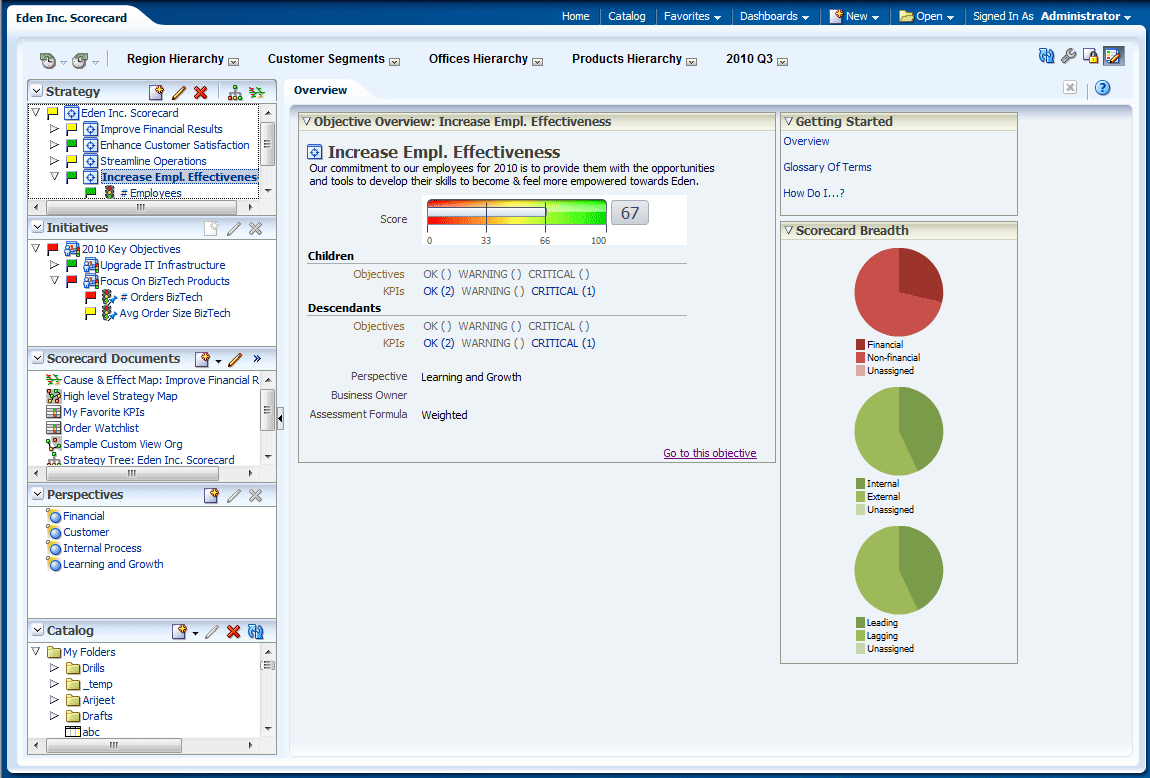Open Glossary Of Terms link

pyautogui.click(x=827, y=167)
